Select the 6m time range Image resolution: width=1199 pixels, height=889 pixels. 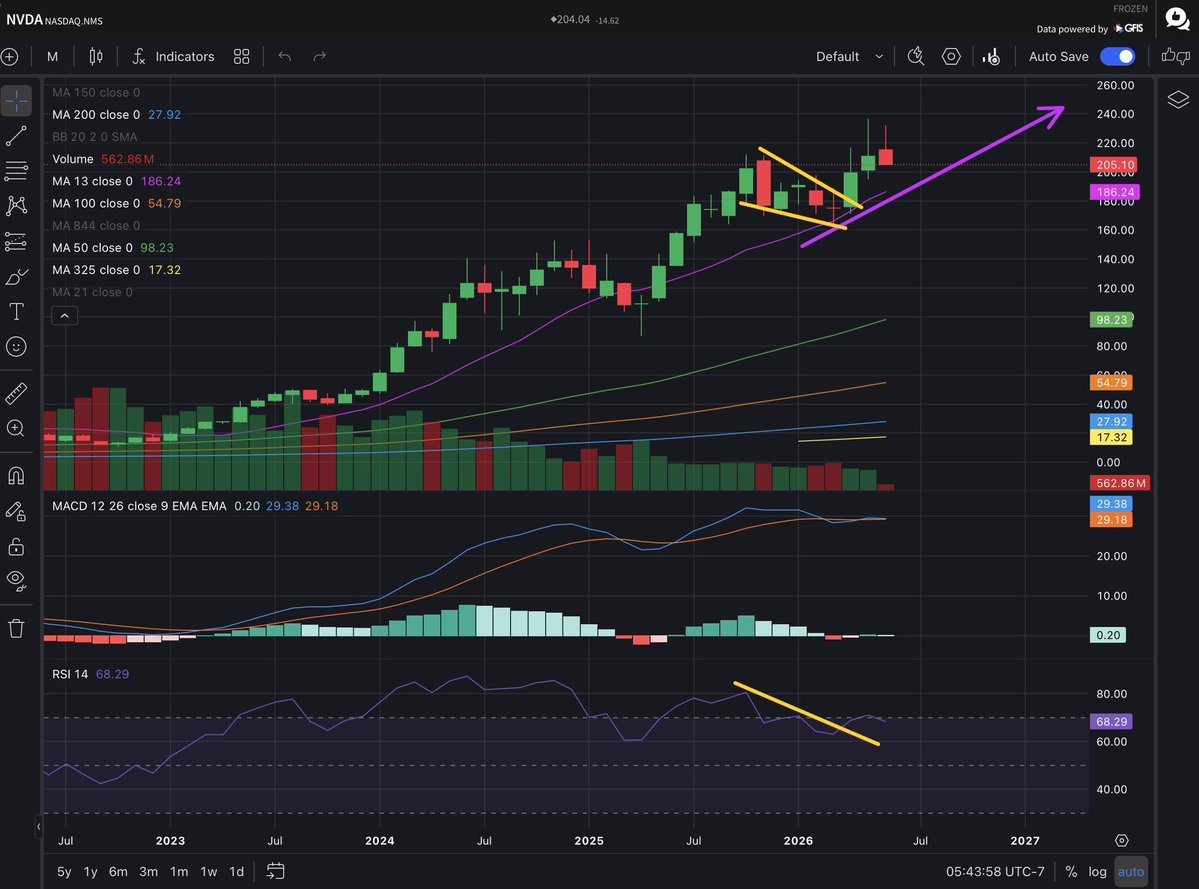[118, 871]
